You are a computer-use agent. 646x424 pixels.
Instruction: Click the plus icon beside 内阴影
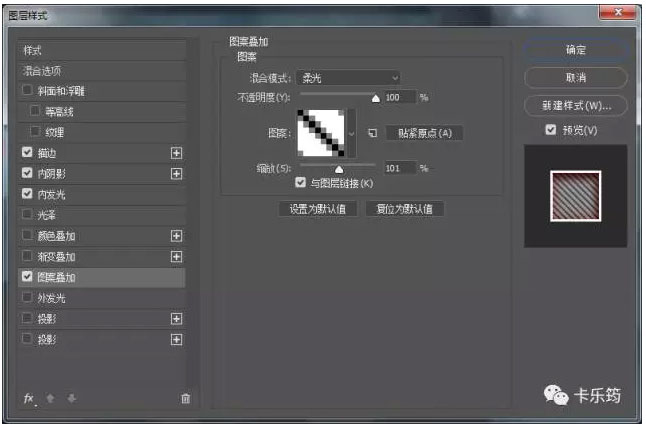click(x=176, y=174)
